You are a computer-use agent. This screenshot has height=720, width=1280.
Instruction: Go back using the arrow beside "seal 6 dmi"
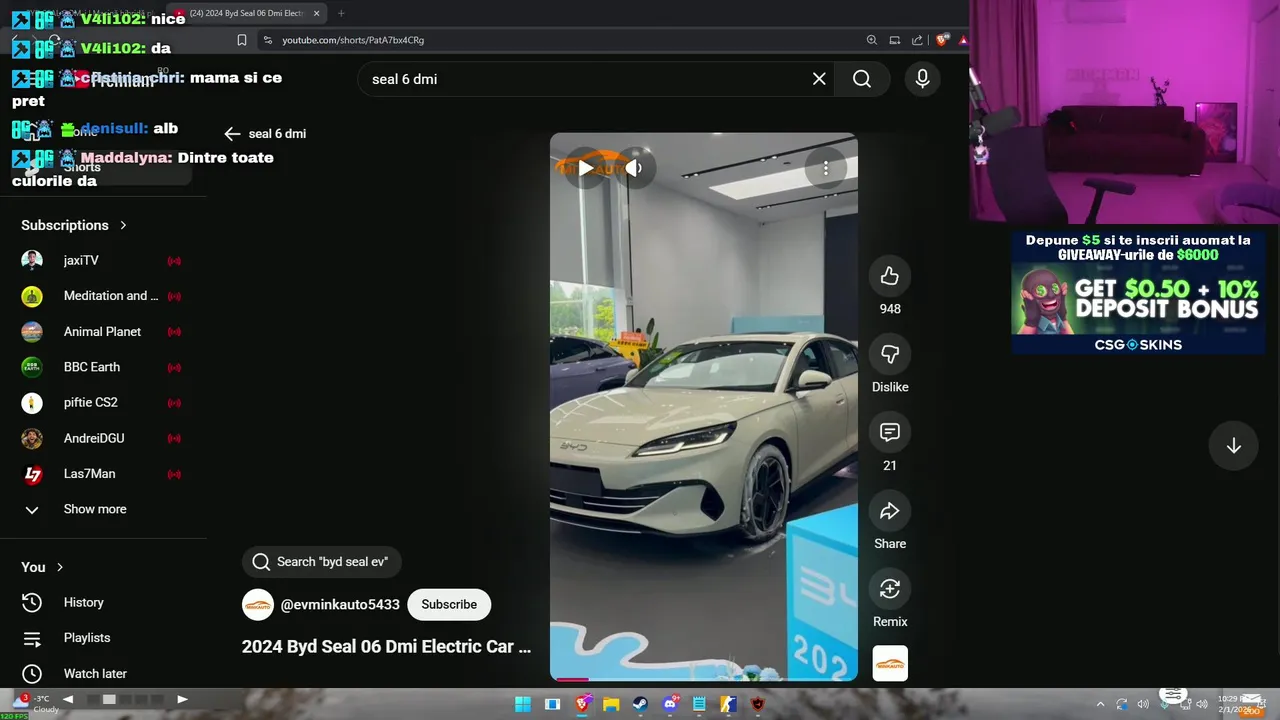point(232,134)
